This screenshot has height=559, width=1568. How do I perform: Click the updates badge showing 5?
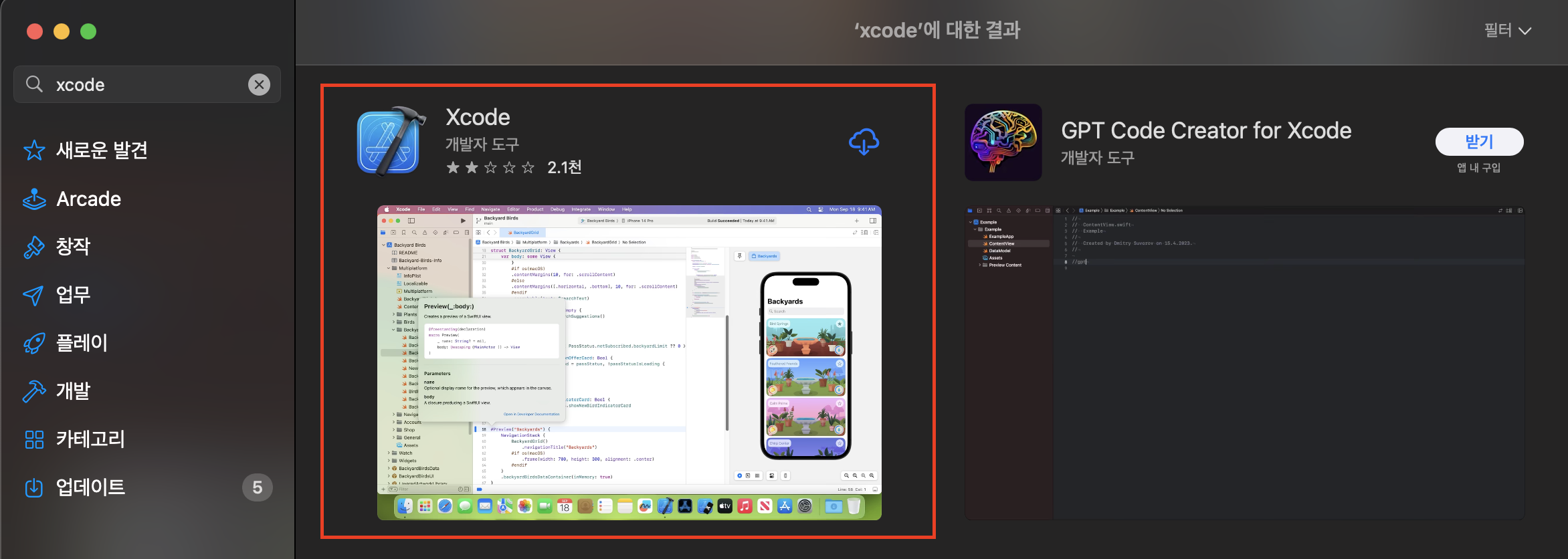pos(258,487)
